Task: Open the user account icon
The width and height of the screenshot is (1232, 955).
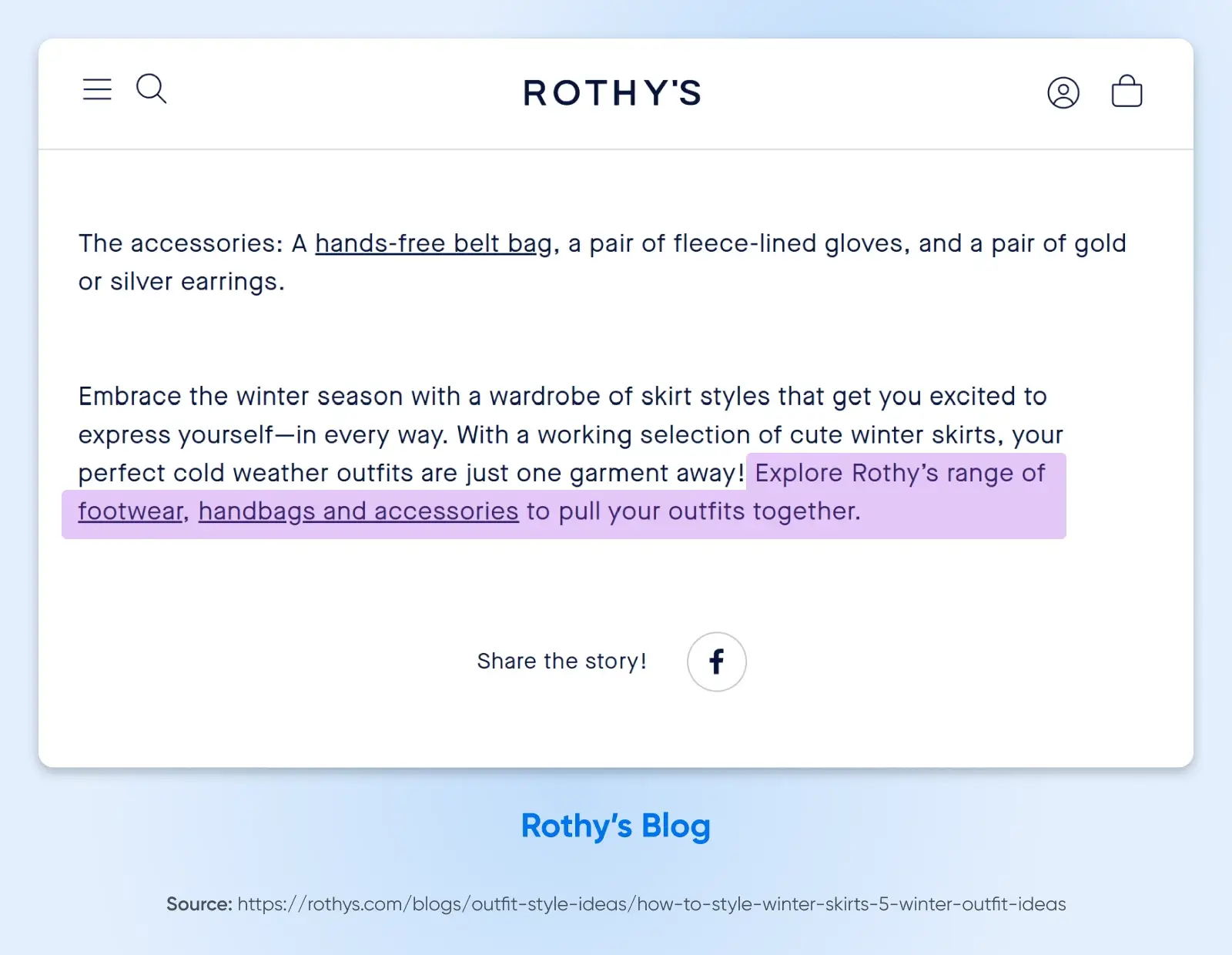Action: [x=1063, y=92]
